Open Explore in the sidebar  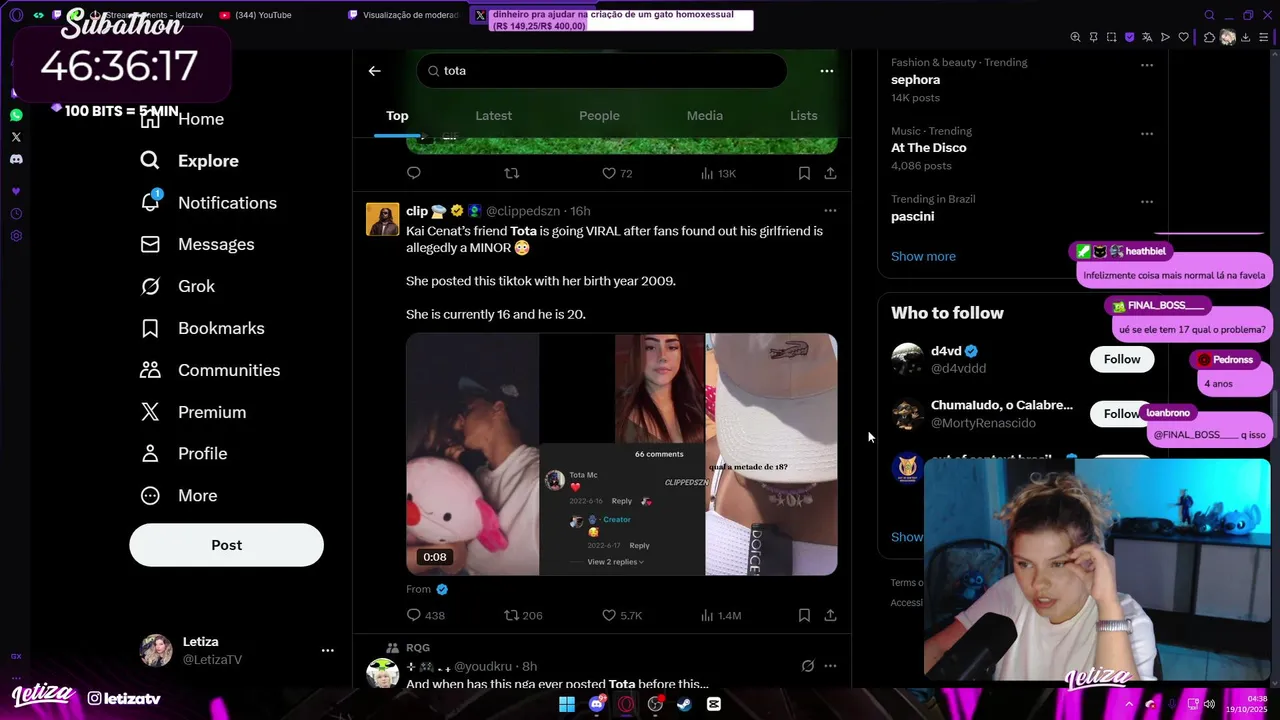[189, 161]
